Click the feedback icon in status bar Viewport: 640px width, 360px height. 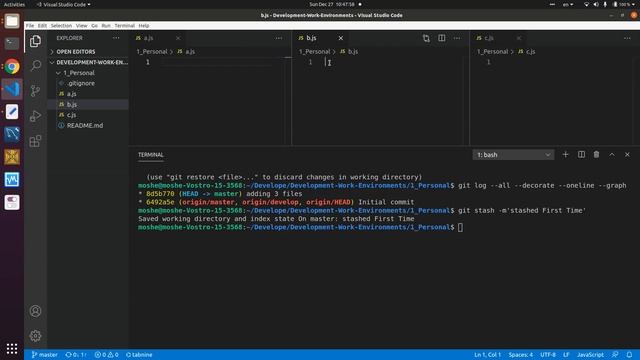615,355
